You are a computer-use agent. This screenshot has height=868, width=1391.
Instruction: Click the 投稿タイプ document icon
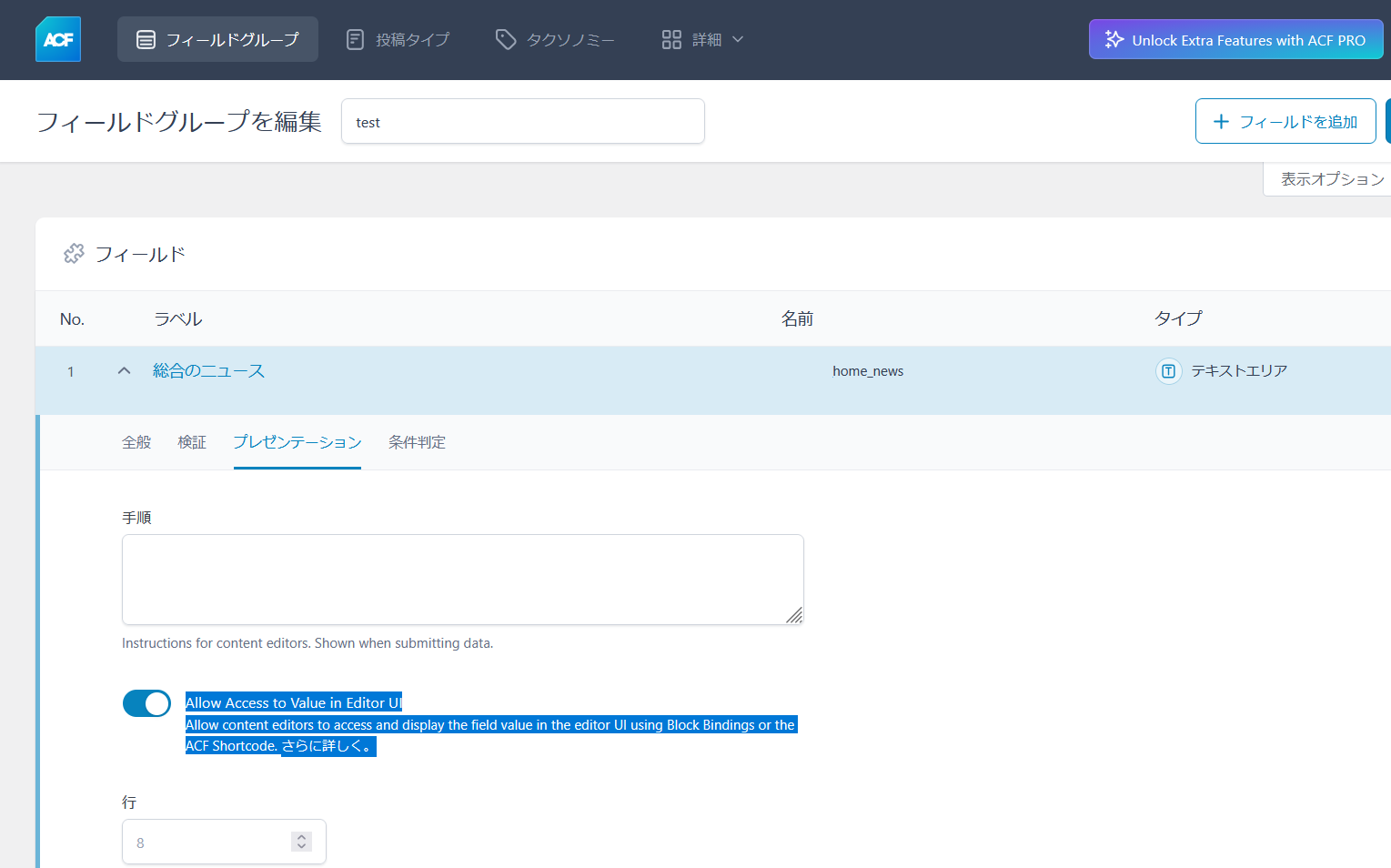click(x=355, y=39)
